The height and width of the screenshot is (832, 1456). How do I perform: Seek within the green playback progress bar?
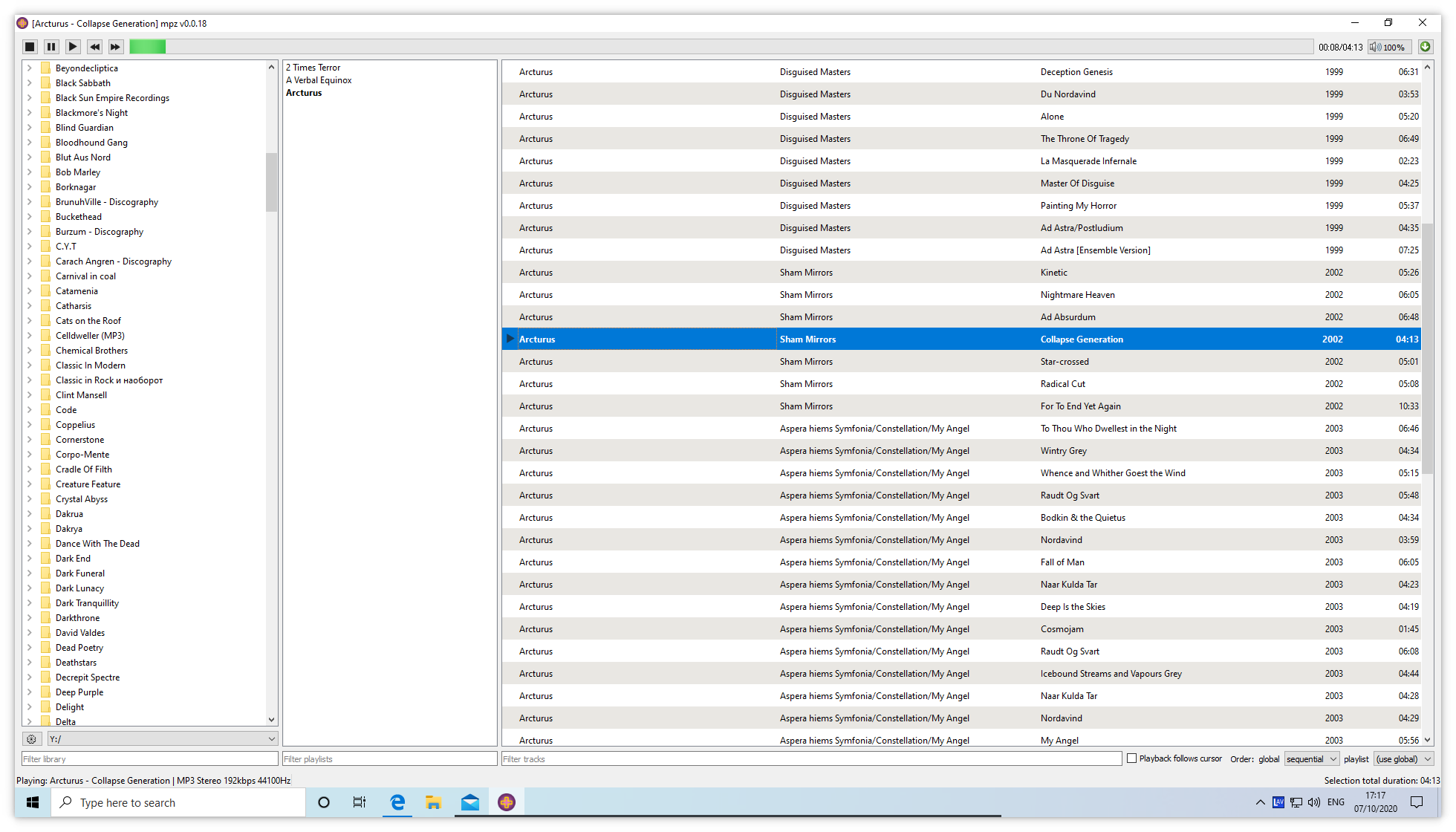(721, 47)
